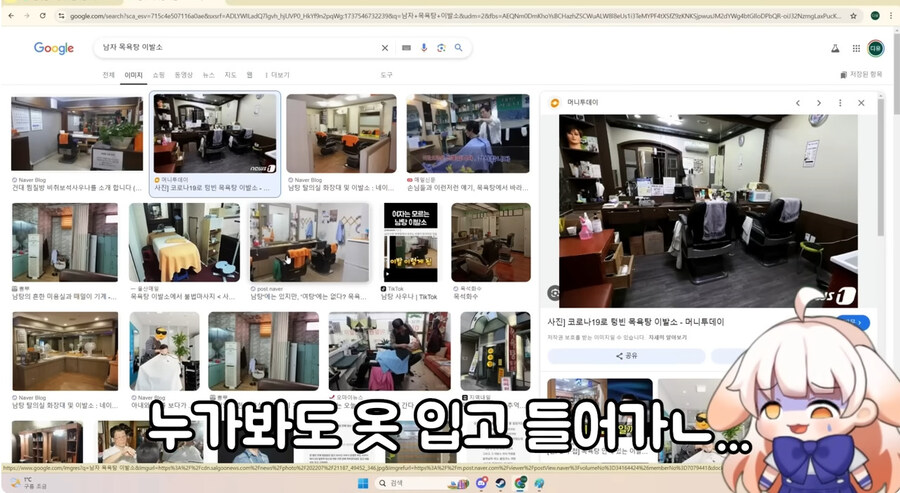Open the post.naver barber chair thumbnail
This screenshot has width=900, height=493.
pyautogui.click(x=310, y=242)
